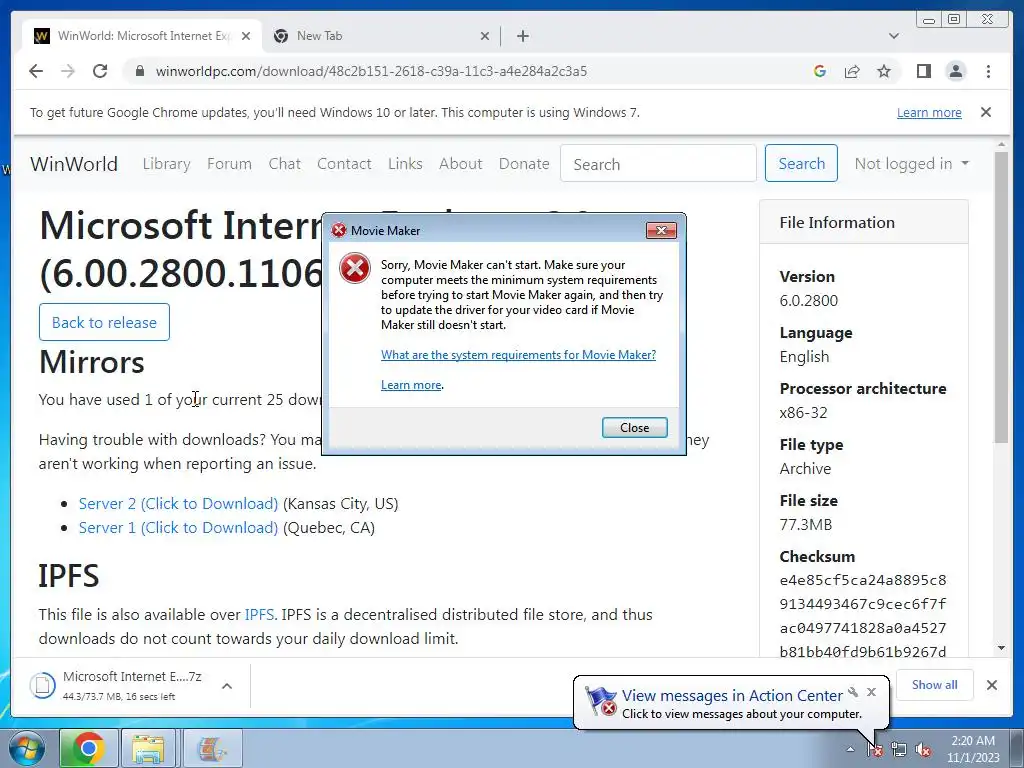Click the WinWorld Search button

coord(801,163)
